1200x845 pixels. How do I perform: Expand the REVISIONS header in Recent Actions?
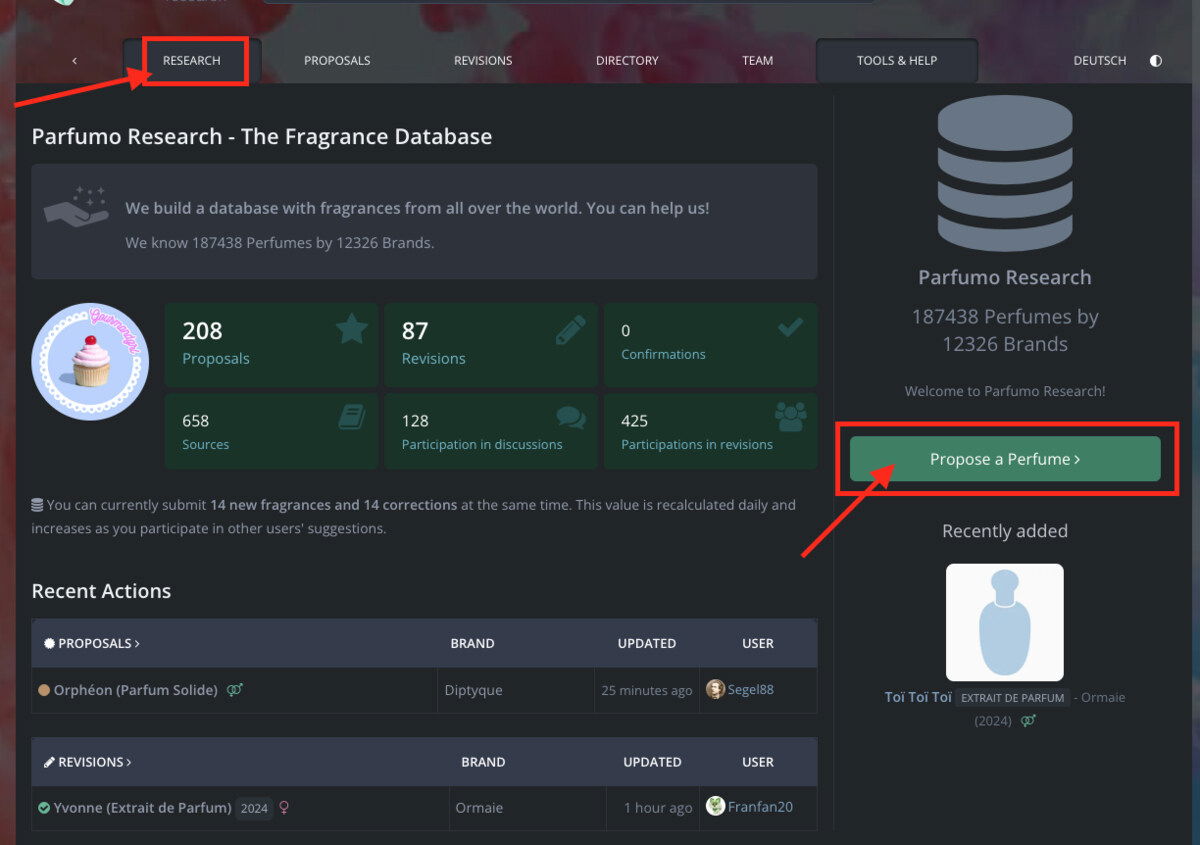tap(94, 762)
